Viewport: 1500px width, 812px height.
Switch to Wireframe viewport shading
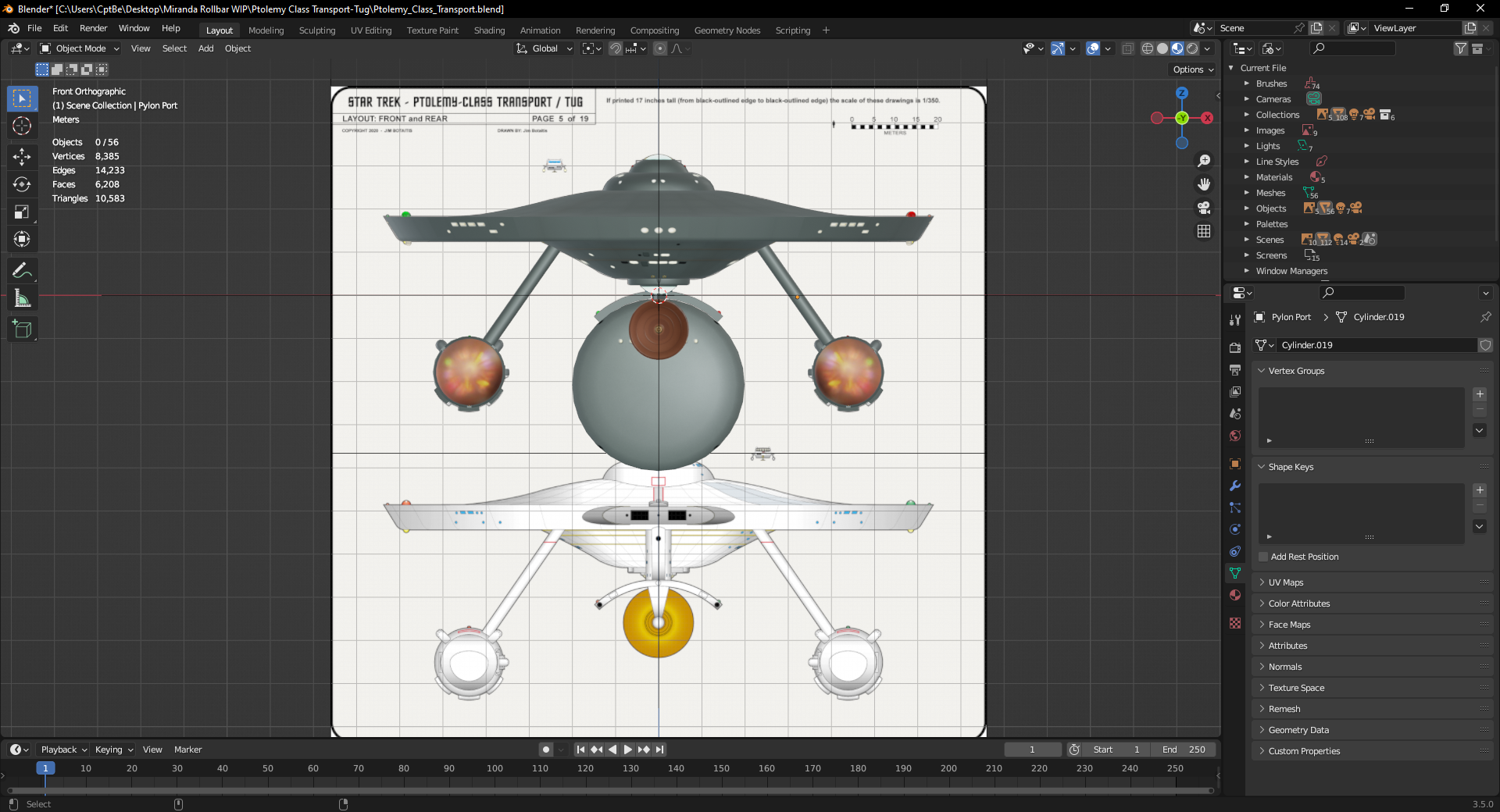pos(1148,48)
